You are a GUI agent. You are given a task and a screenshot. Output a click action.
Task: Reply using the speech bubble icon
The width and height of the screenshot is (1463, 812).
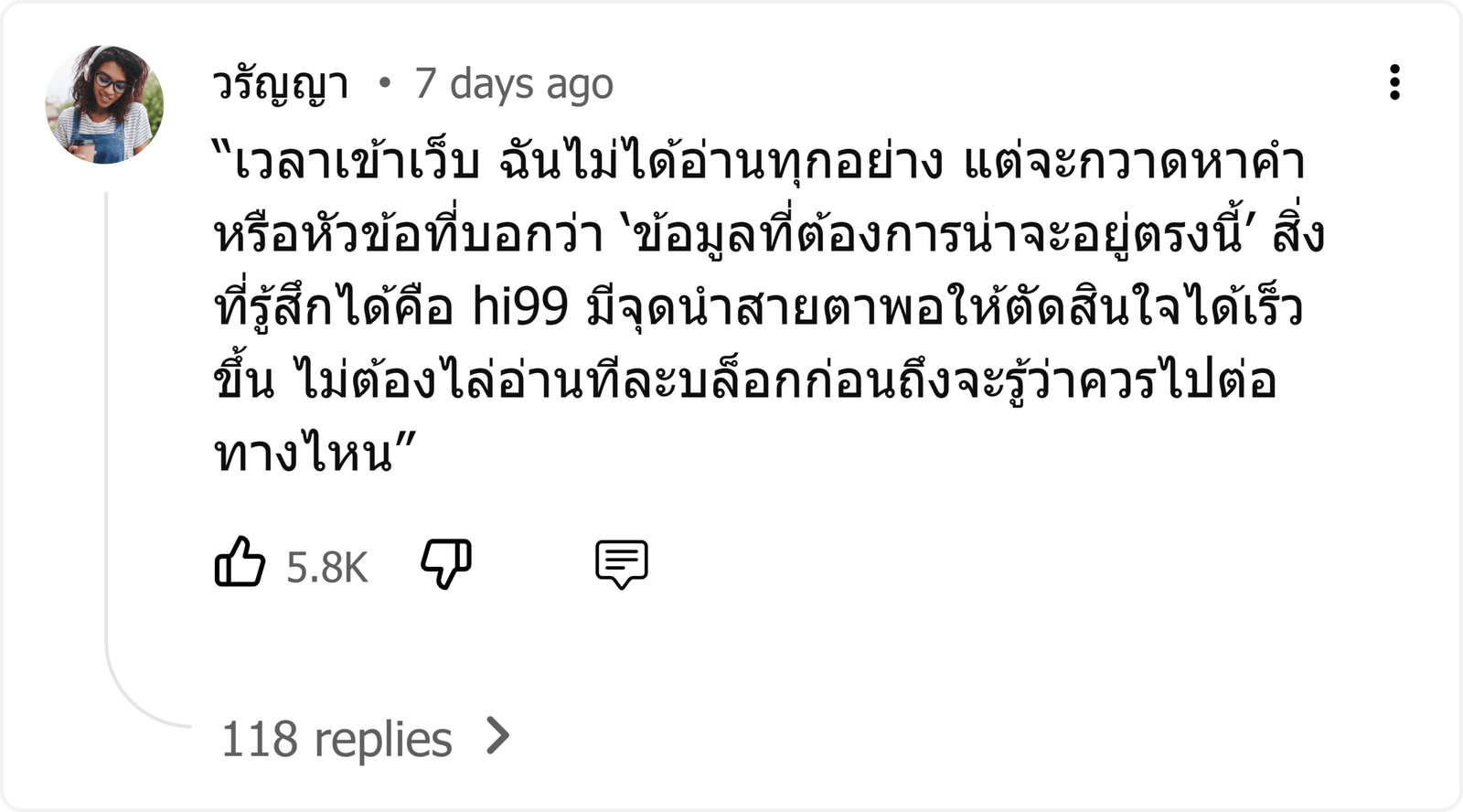click(622, 563)
